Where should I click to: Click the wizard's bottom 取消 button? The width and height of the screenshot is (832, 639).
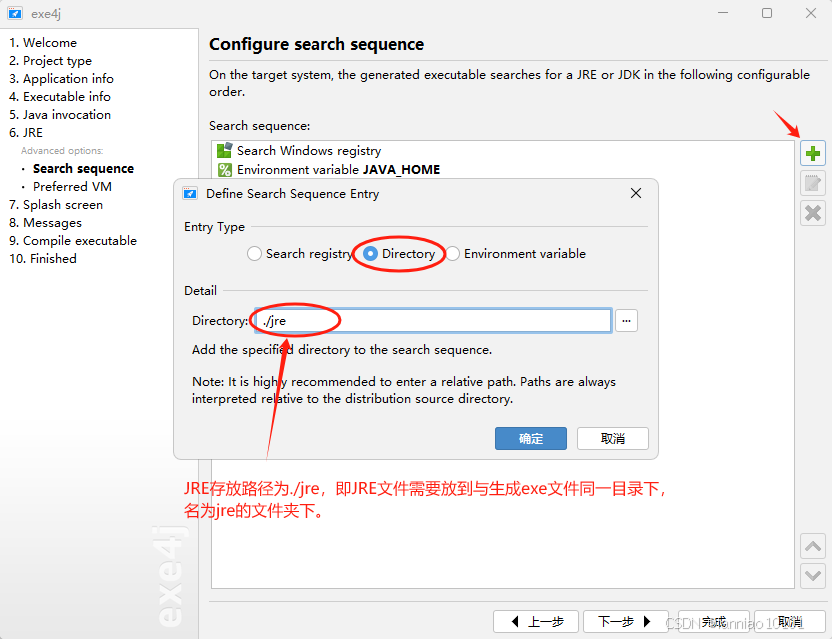[x=790, y=621]
